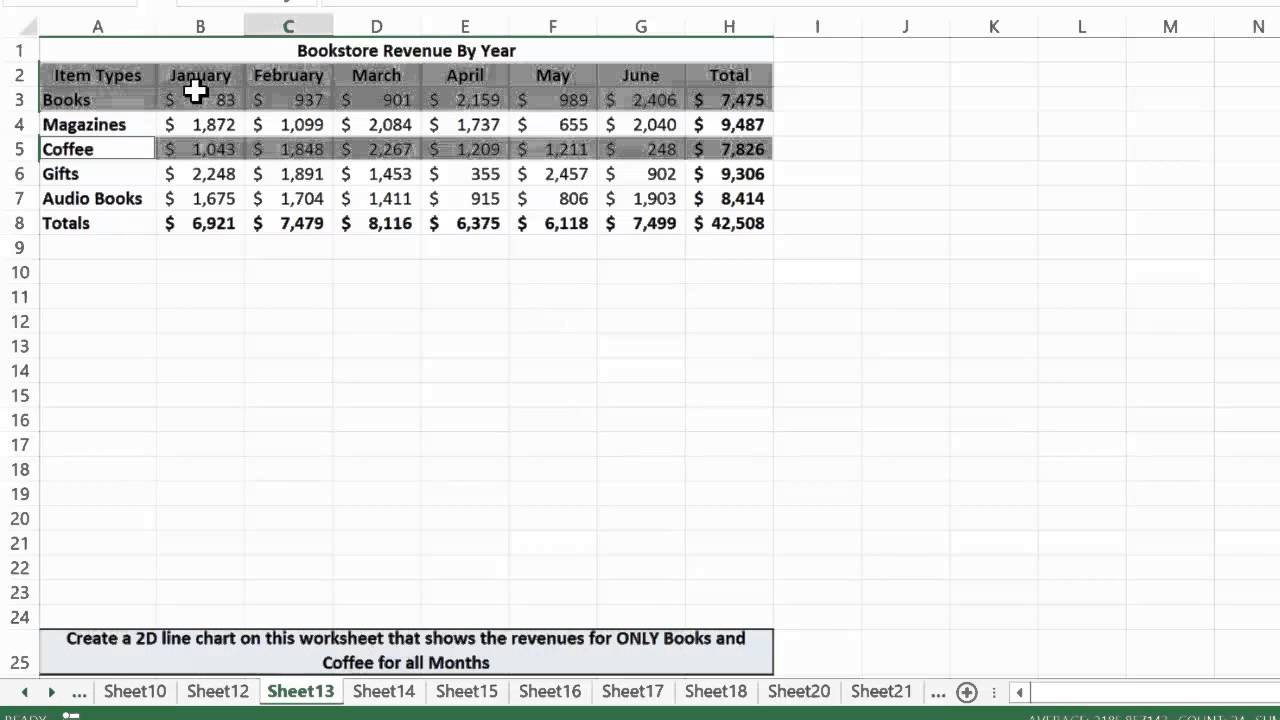Select column H header
The image size is (1280, 720).
coord(729,27)
